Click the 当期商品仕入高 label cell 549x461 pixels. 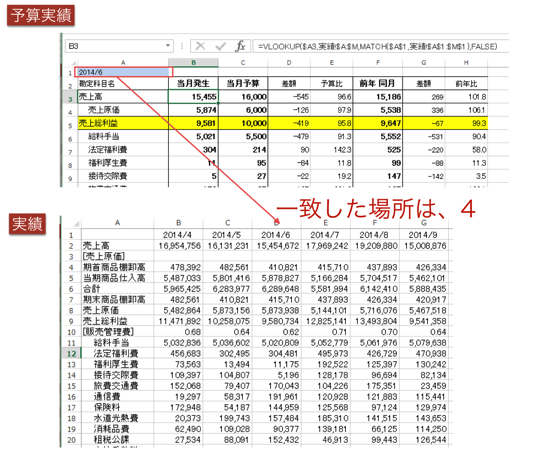click(x=117, y=278)
